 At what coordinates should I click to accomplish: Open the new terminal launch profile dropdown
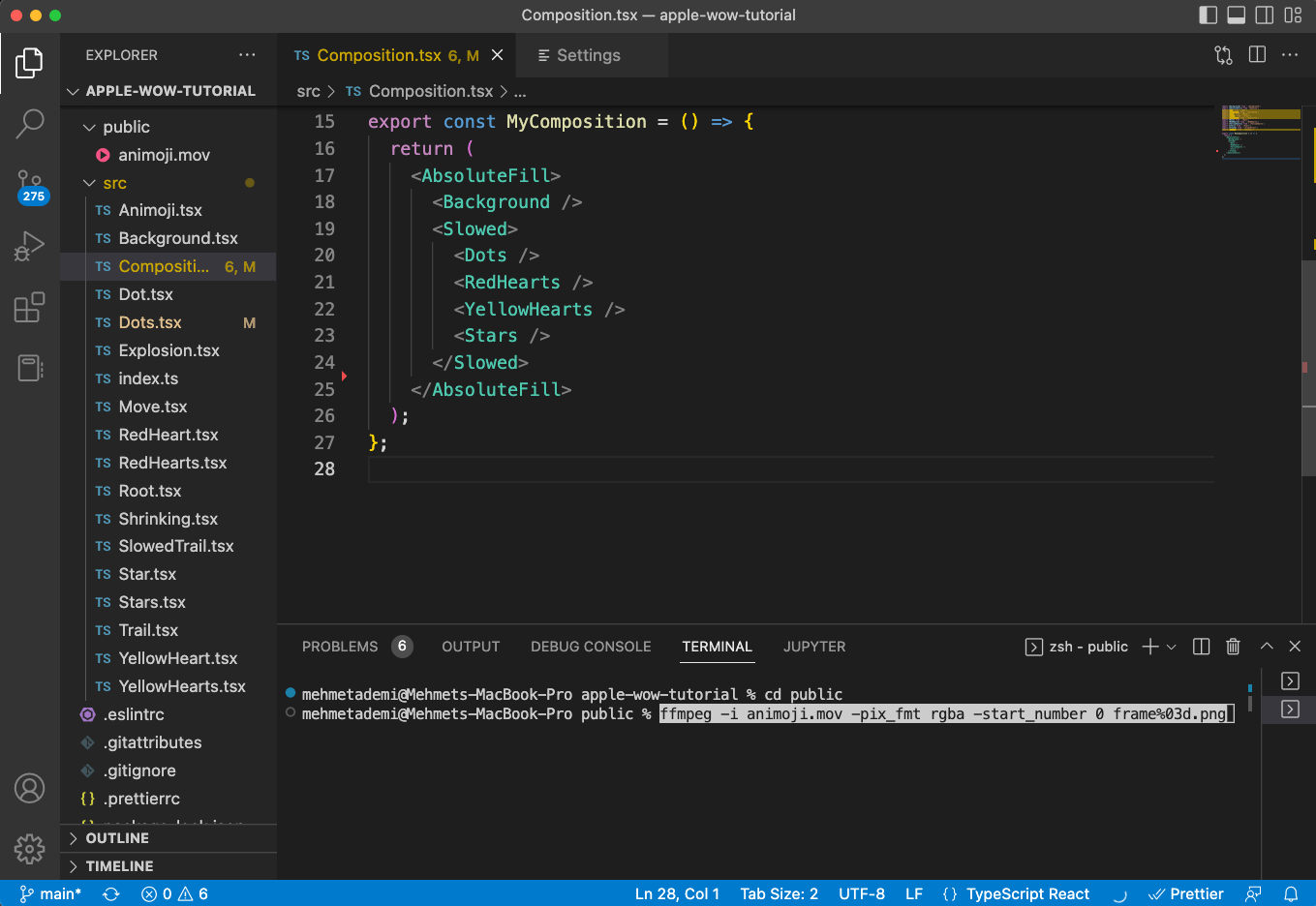pos(1172,647)
